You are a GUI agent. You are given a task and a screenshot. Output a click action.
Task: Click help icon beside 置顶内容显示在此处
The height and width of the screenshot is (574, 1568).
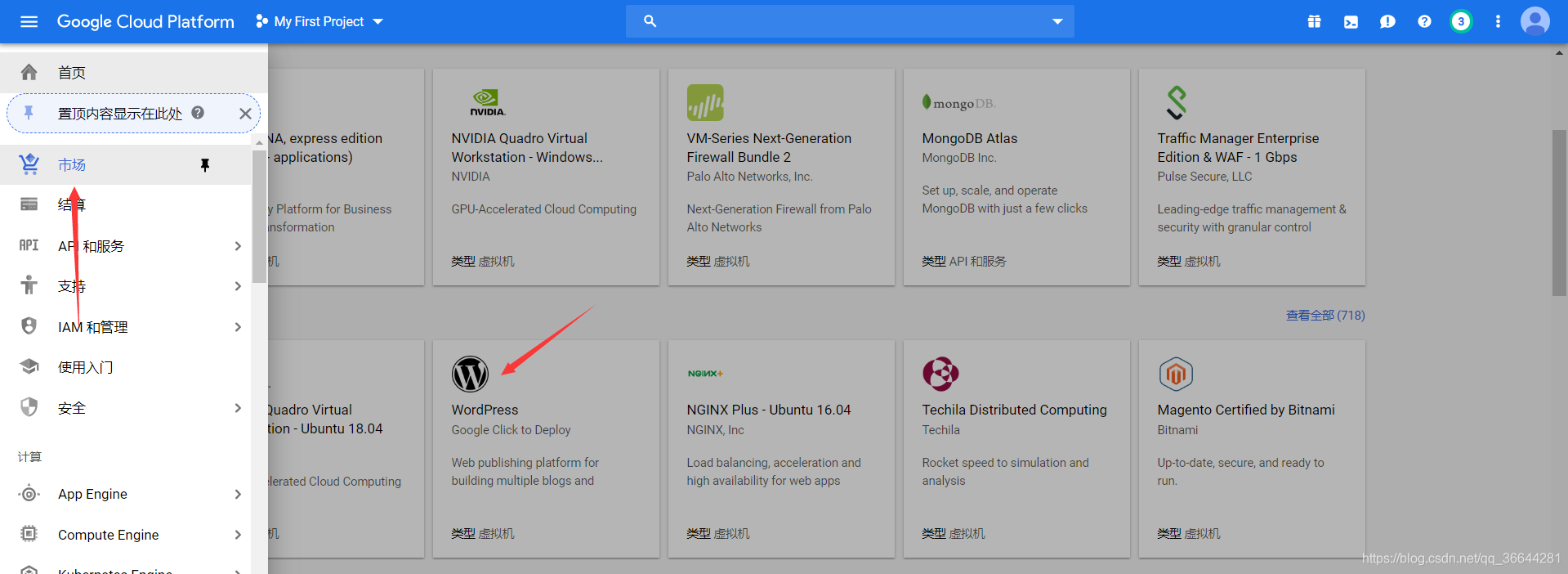click(198, 113)
